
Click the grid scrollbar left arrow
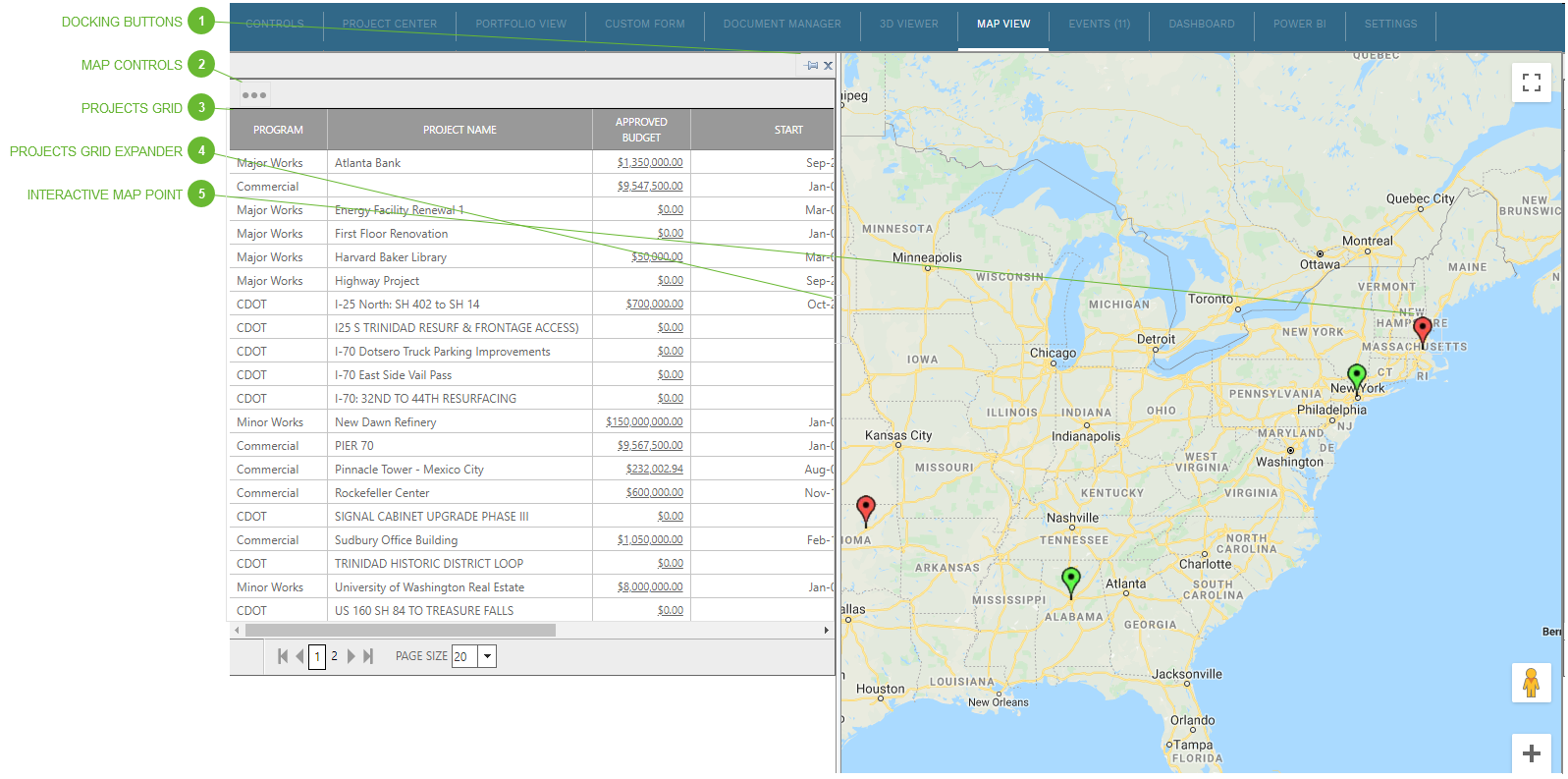[x=237, y=631]
